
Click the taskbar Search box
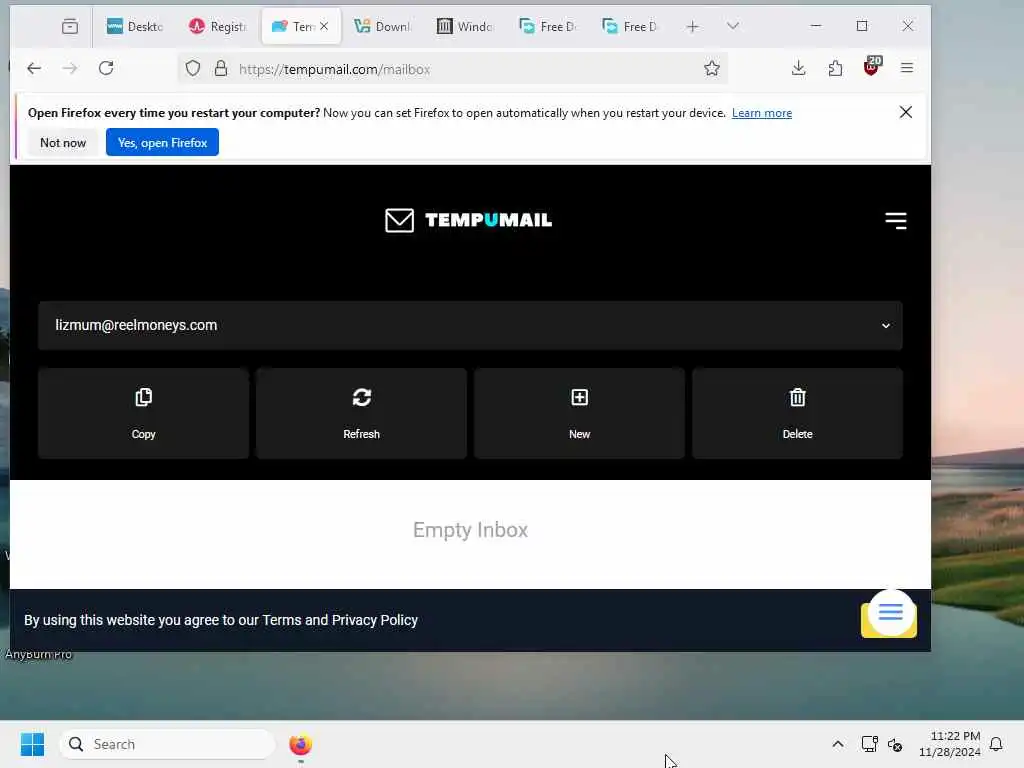[x=167, y=744]
